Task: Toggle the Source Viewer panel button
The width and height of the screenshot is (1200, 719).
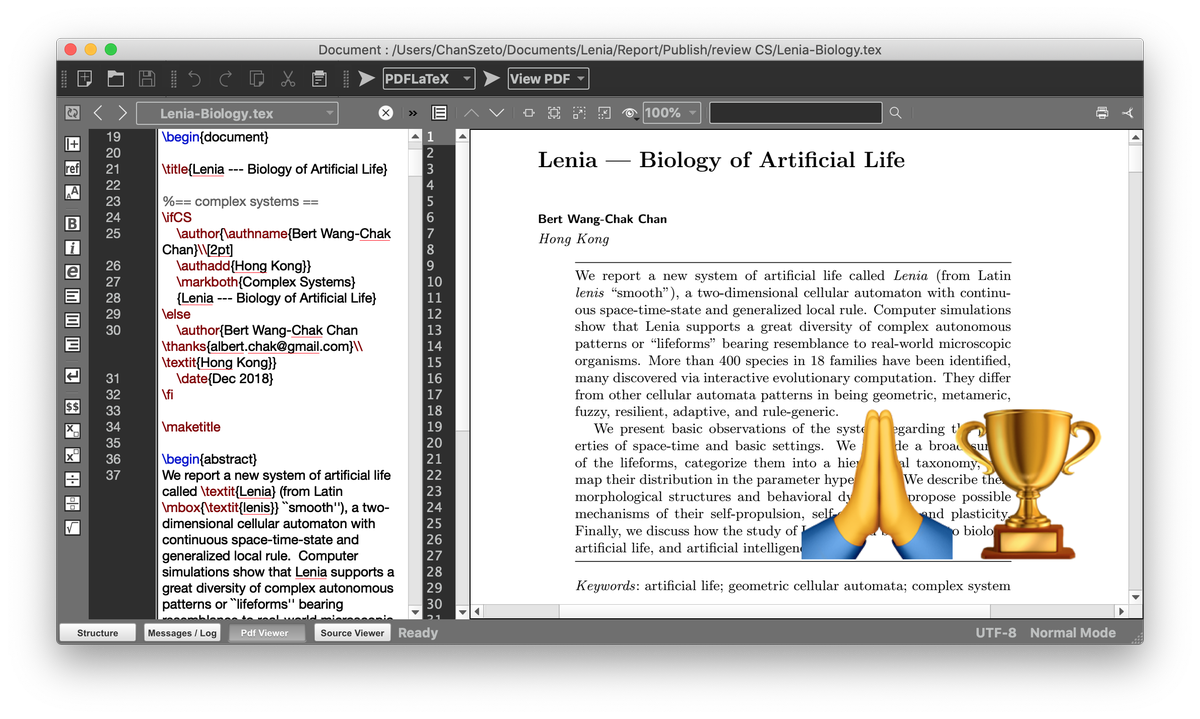Action: [x=352, y=633]
